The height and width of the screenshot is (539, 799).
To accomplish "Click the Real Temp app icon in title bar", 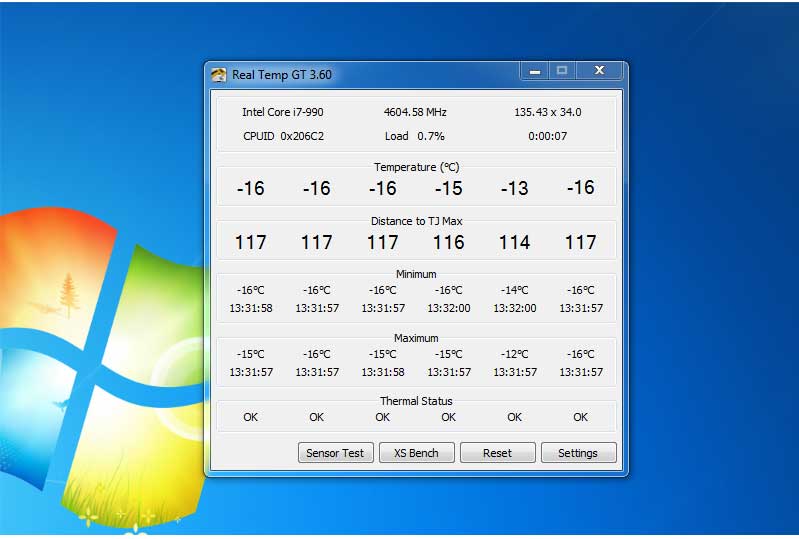I will 218,75.
